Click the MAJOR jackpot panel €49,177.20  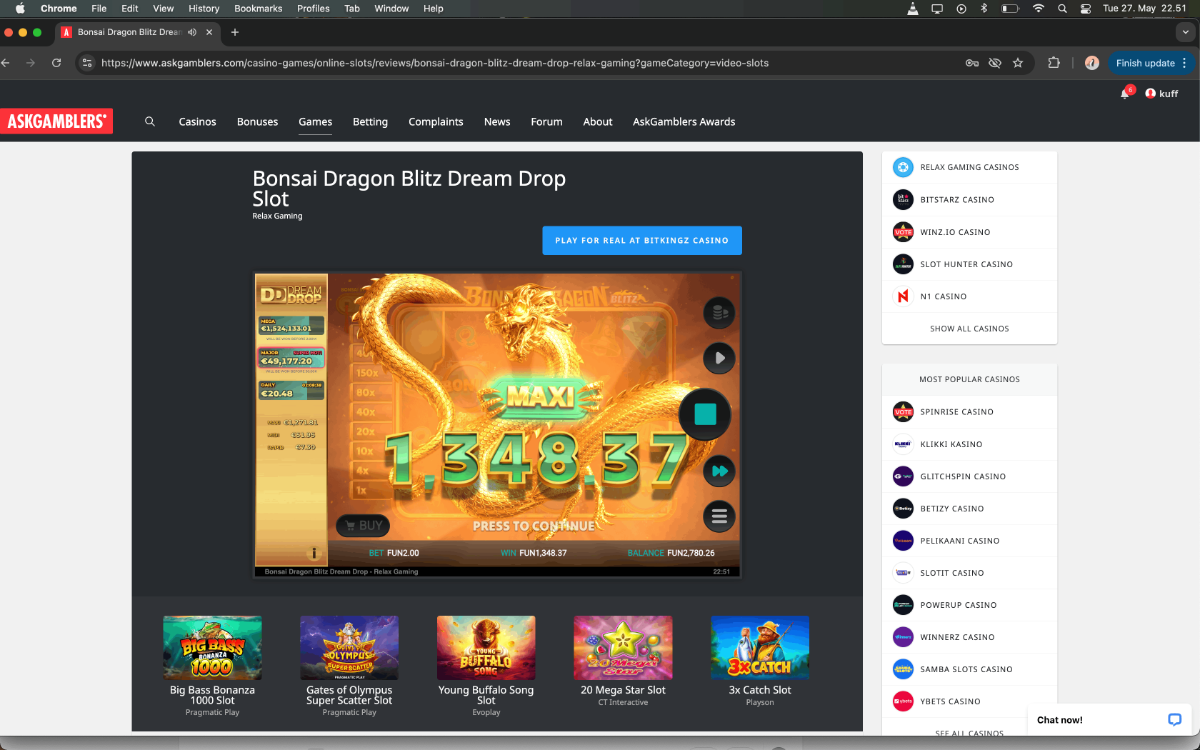tap(290, 357)
